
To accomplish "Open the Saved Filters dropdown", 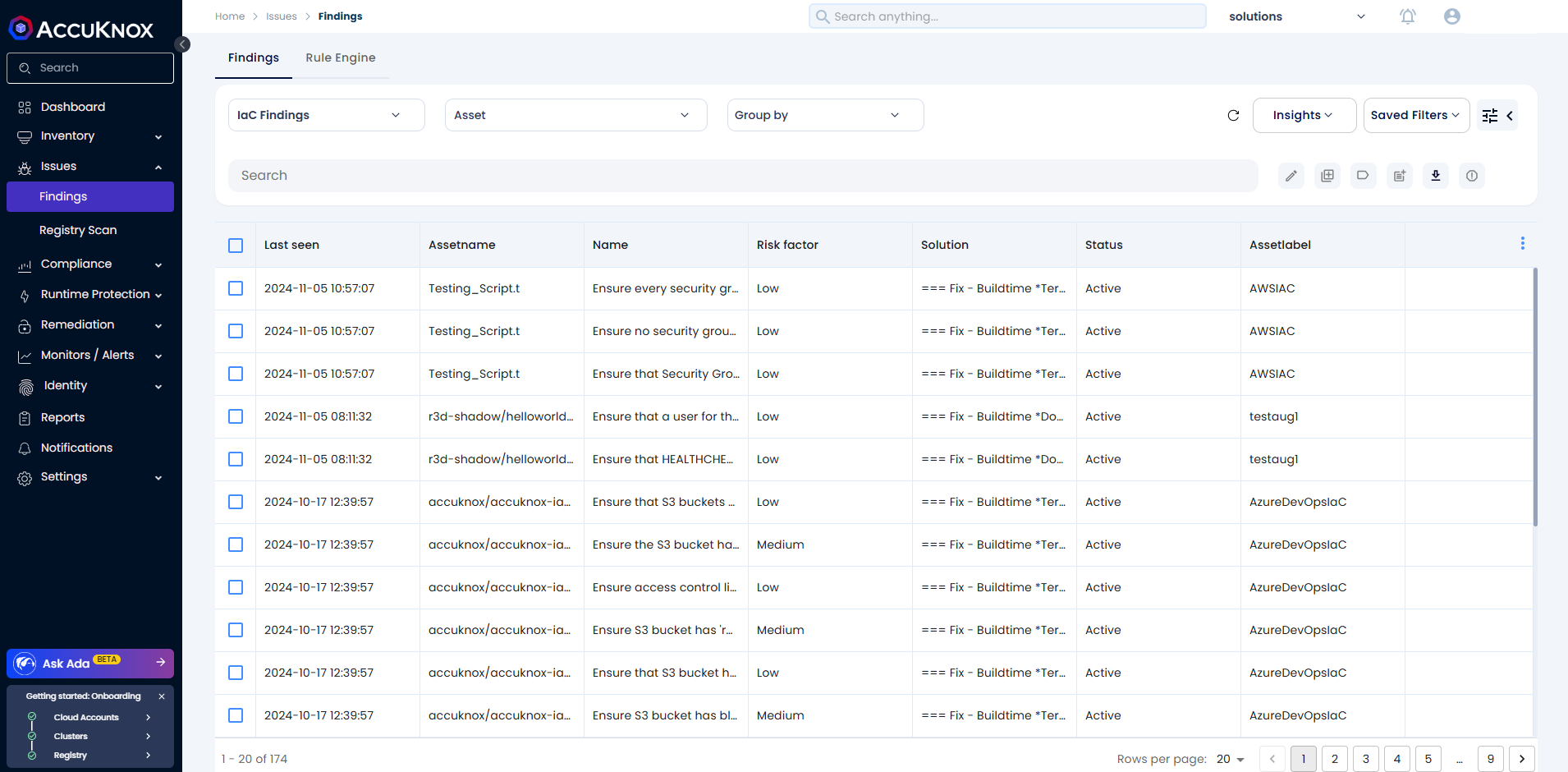I will coord(1417,115).
